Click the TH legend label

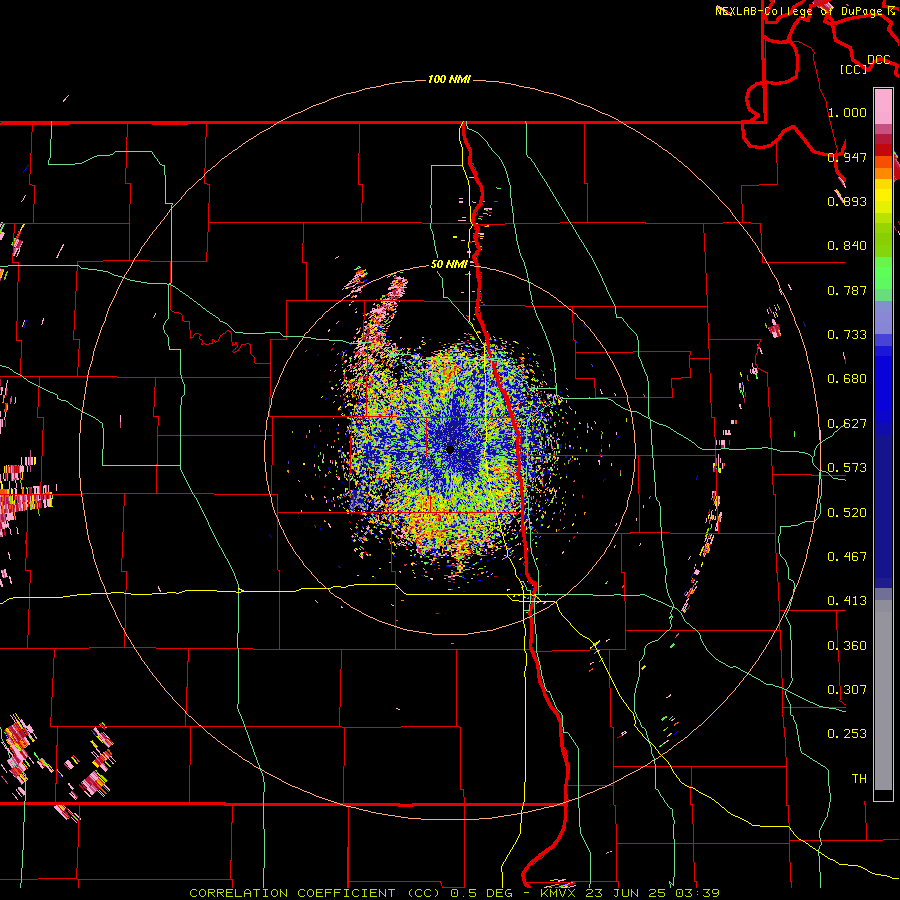[859, 778]
